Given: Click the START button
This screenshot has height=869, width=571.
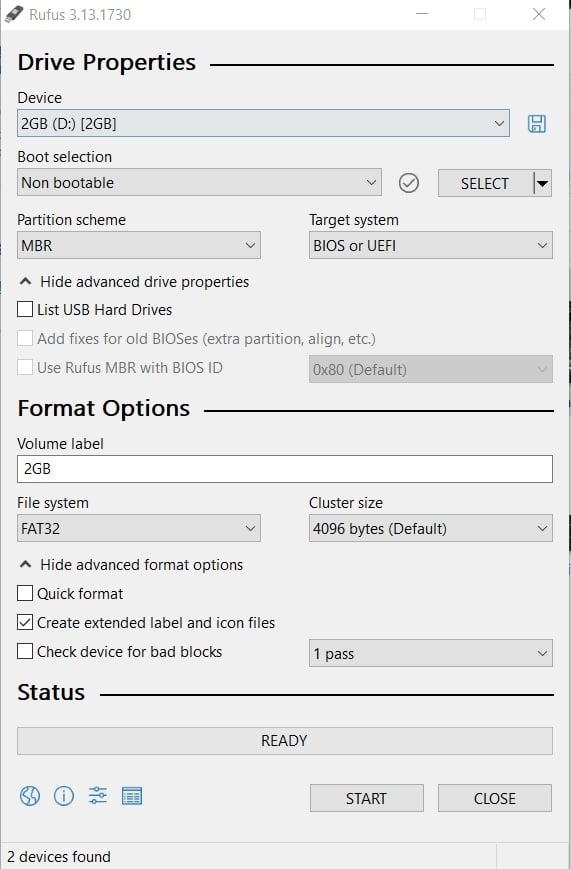Looking at the screenshot, I should click(366, 798).
